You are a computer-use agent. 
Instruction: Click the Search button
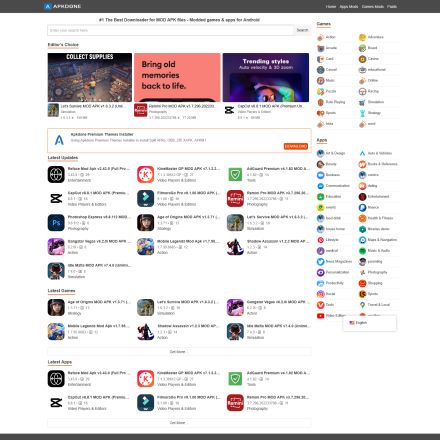(302, 30)
